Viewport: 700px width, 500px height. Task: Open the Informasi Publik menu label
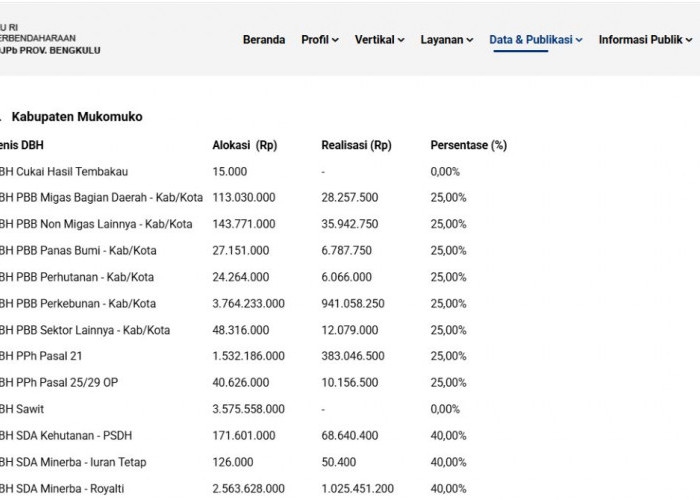pyautogui.click(x=640, y=40)
